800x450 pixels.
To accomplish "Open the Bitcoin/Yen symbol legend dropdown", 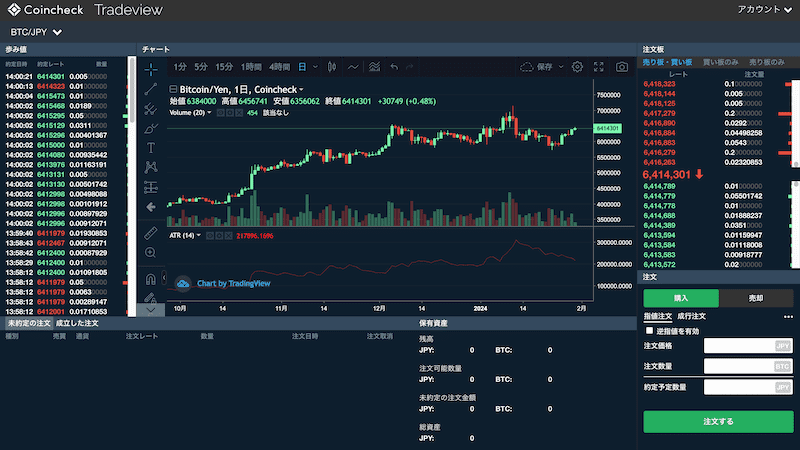I will (301, 90).
